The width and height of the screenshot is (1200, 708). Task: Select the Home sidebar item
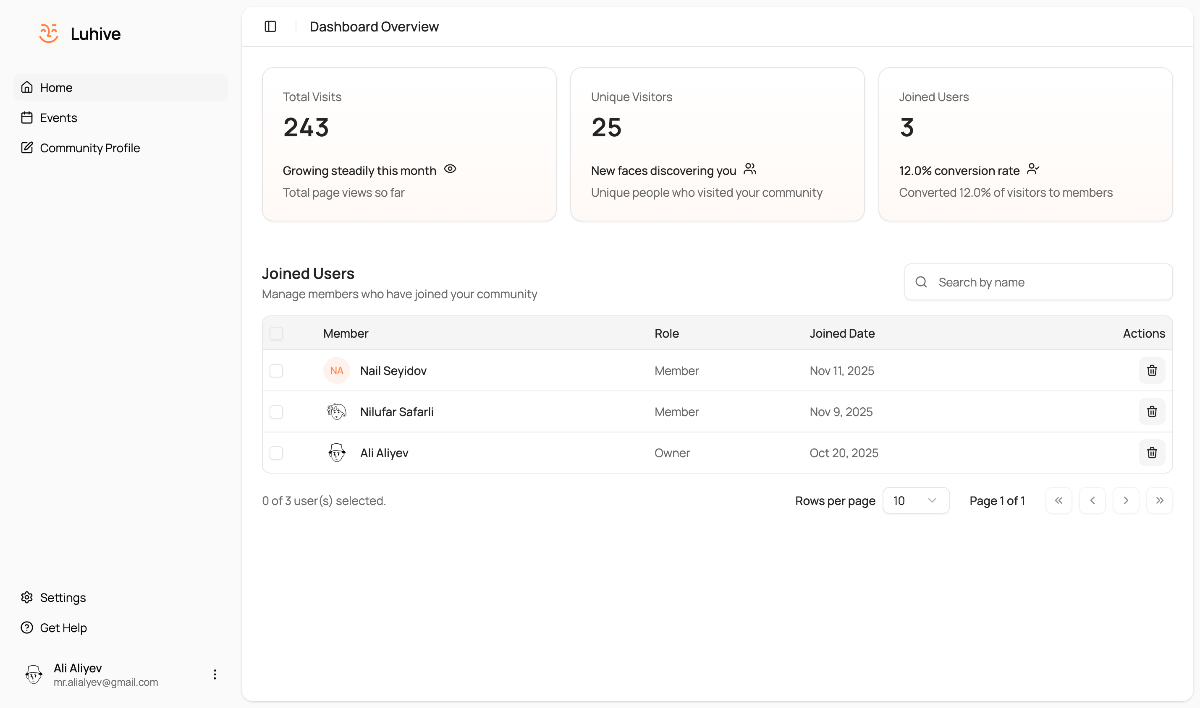point(56,88)
